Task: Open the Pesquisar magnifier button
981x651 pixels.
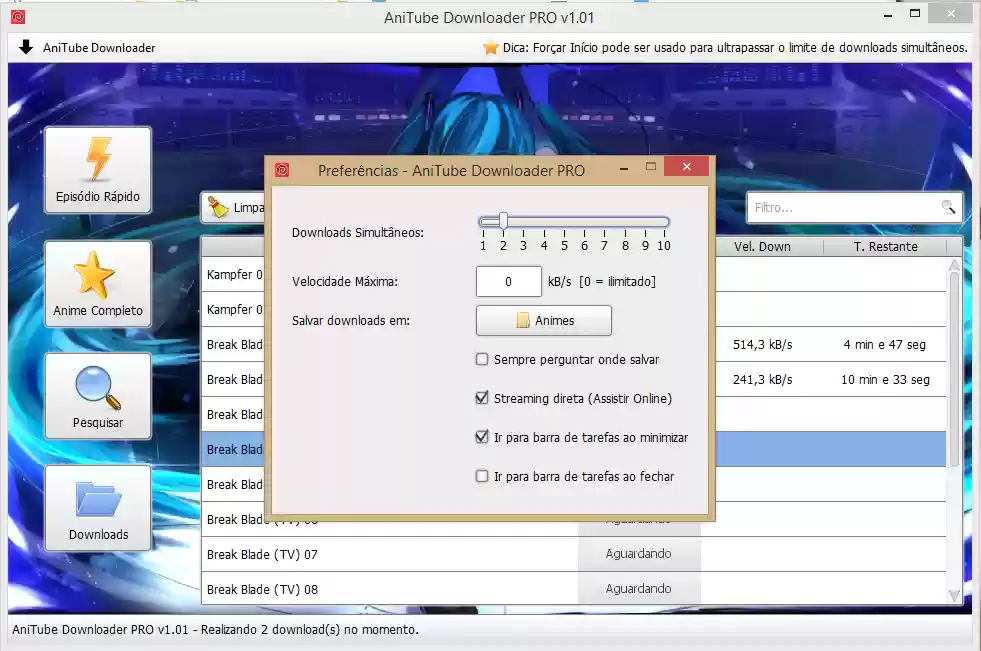Action: click(x=98, y=396)
